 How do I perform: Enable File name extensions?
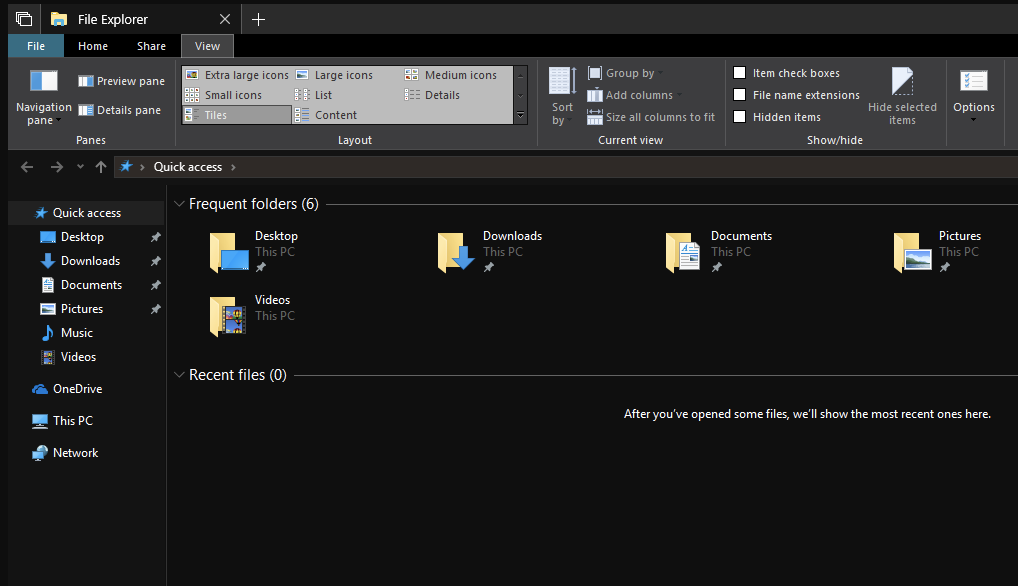(x=739, y=95)
